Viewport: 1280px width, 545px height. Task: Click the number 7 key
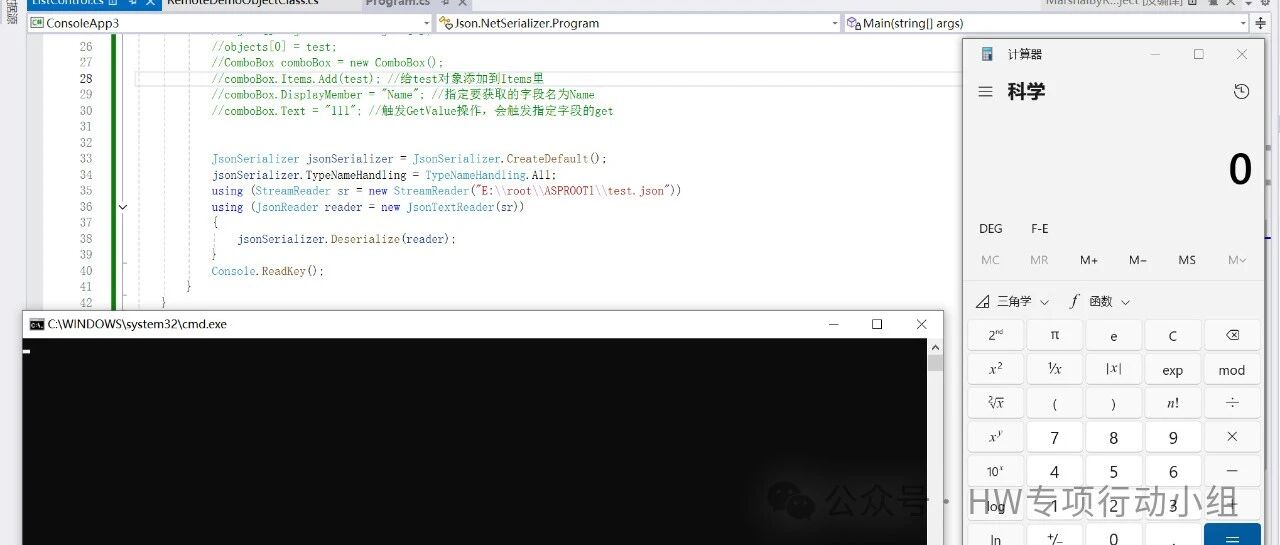pyautogui.click(x=1054, y=437)
